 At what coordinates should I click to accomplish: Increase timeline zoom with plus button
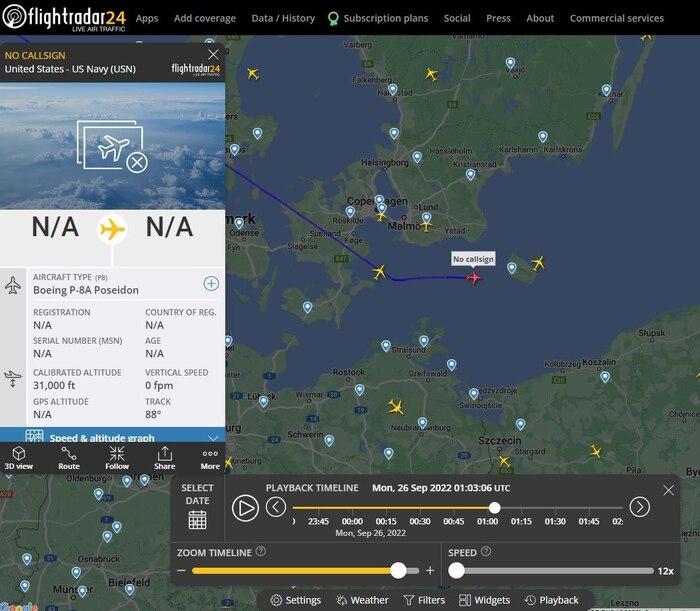point(430,570)
